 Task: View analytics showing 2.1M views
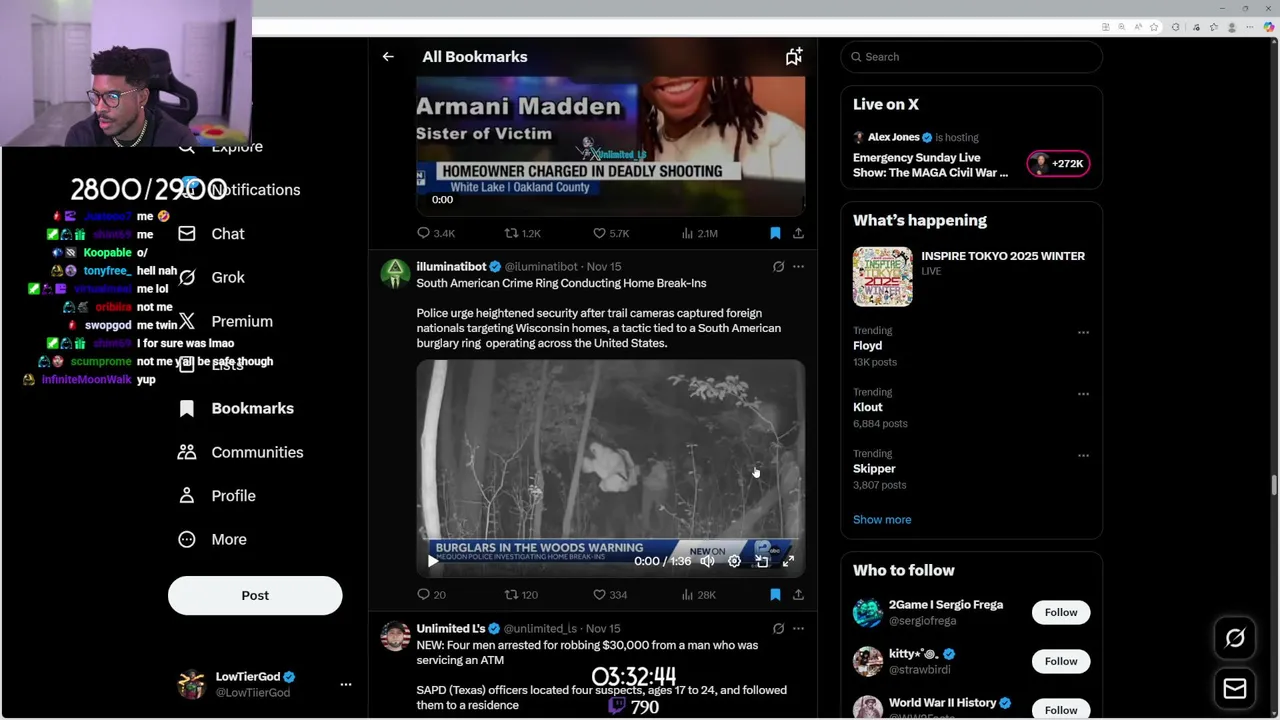pos(699,233)
